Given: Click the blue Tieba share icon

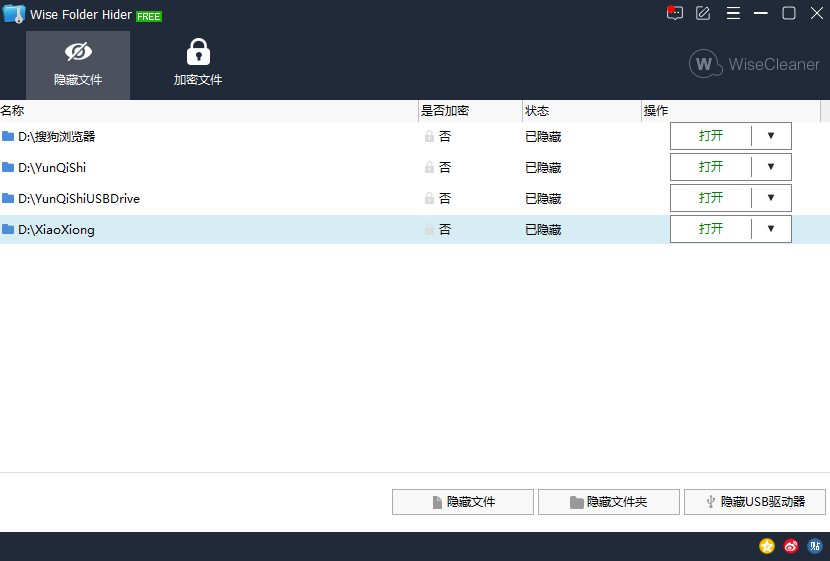Looking at the screenshot, I should 814,546.
